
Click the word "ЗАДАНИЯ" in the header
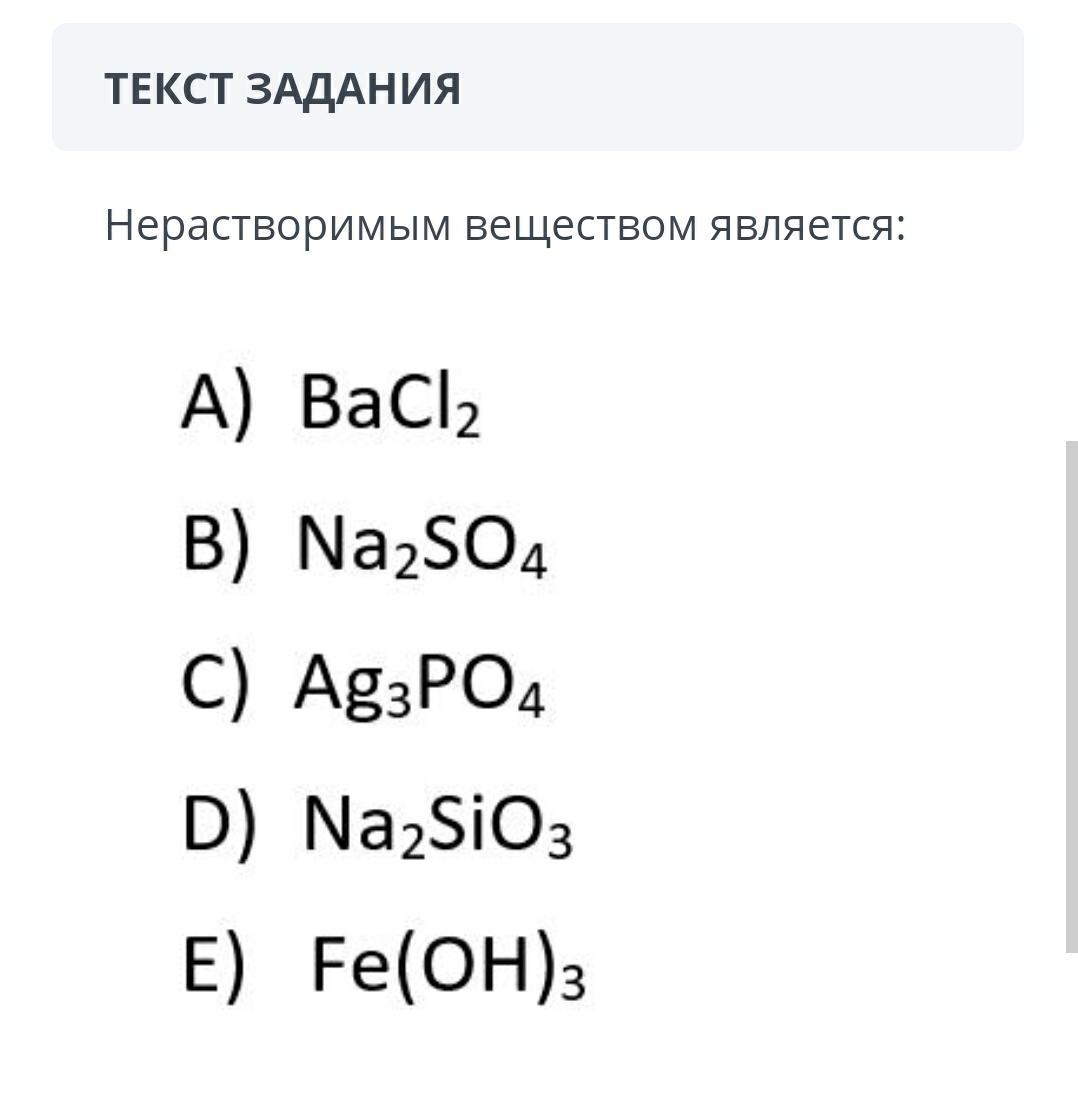coord(354,89)
